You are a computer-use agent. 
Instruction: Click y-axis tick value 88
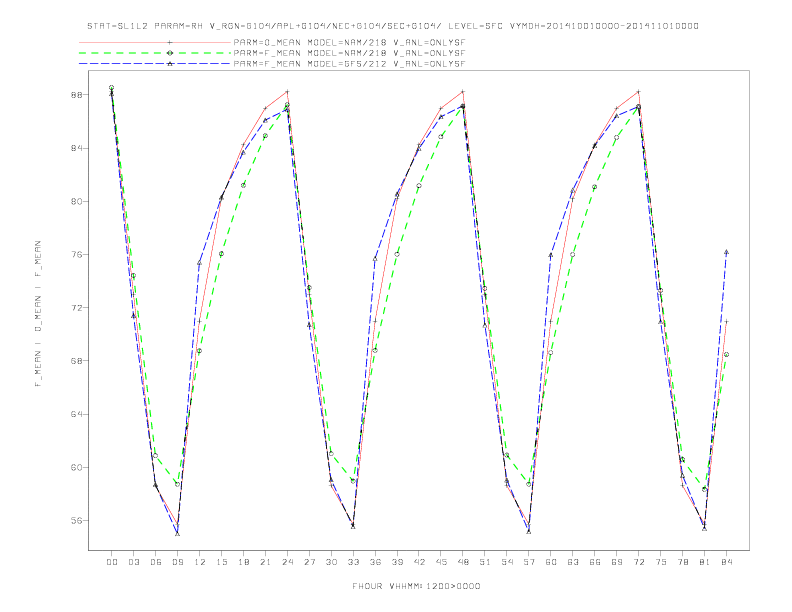pos(78,95)
